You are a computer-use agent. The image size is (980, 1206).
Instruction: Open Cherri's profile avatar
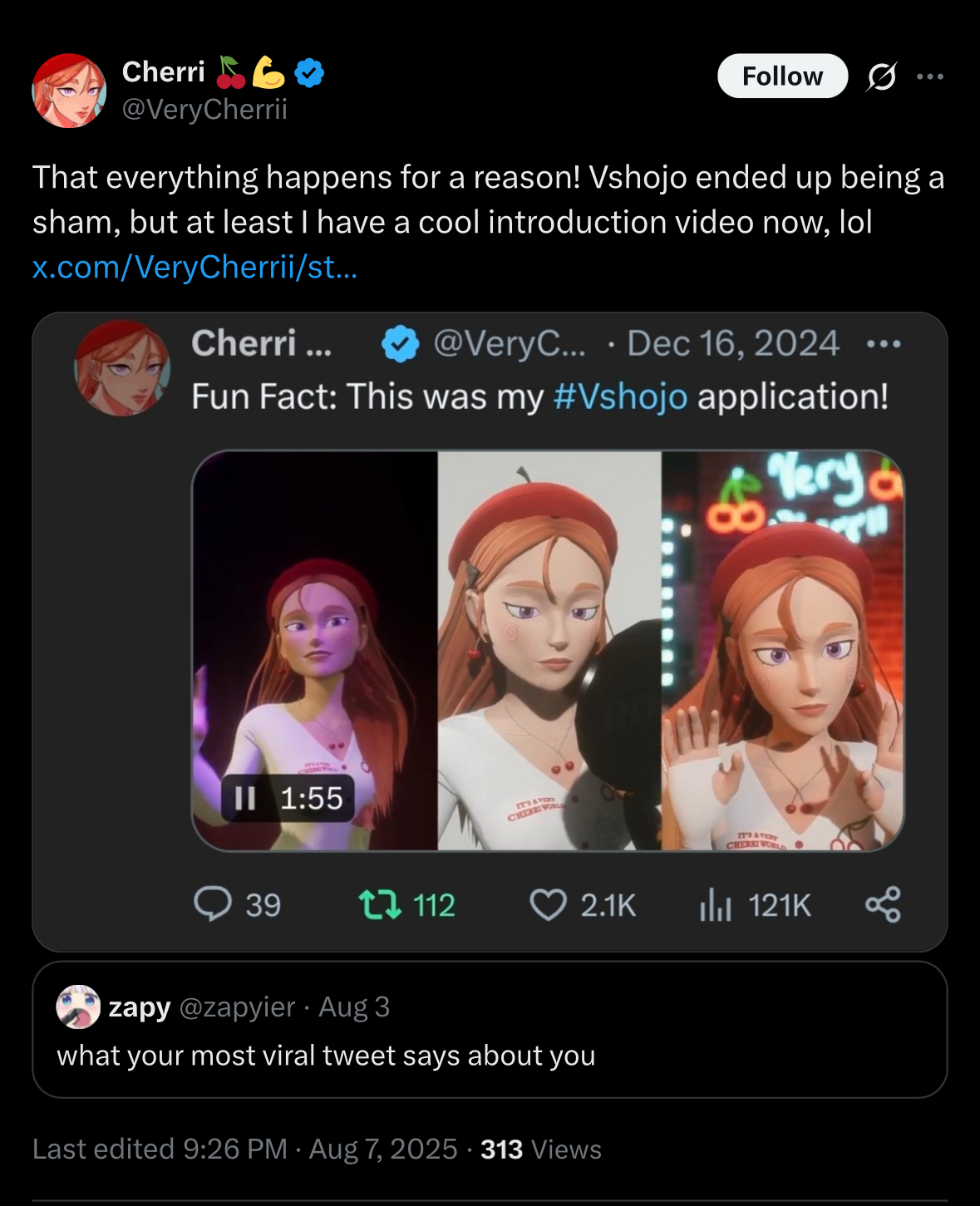point(69,91)
